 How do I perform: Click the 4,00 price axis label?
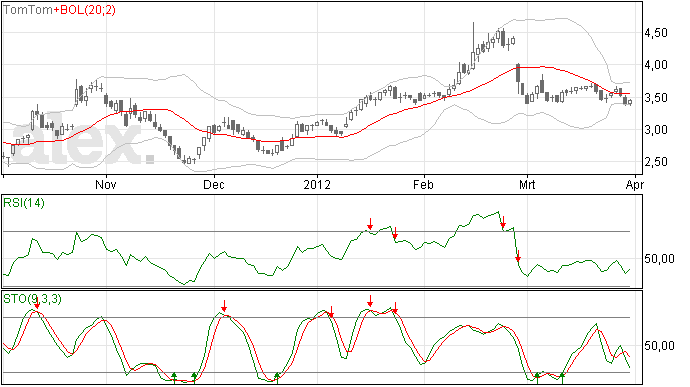point(656,65)
